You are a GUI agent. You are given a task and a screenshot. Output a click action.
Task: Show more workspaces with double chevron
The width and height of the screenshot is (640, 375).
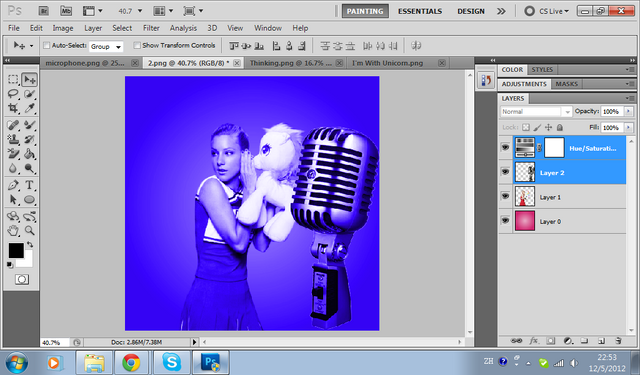(501, 11)
